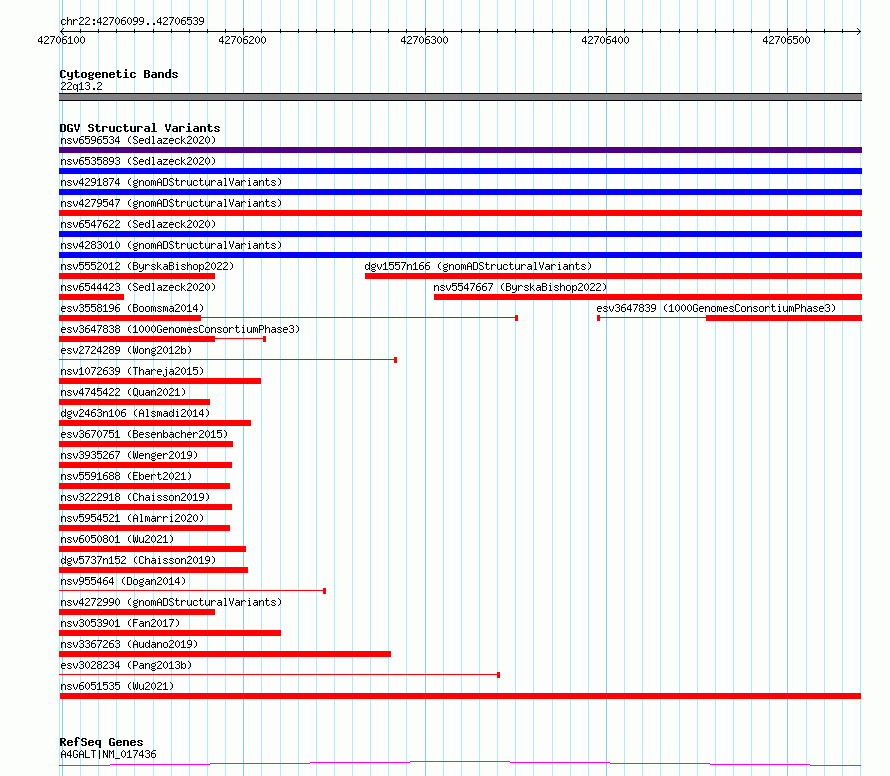Viewport: 890px width, 776px height.
Task: Click esv3028234 (Pang2013b) label
Action: [x=126, y=665]
